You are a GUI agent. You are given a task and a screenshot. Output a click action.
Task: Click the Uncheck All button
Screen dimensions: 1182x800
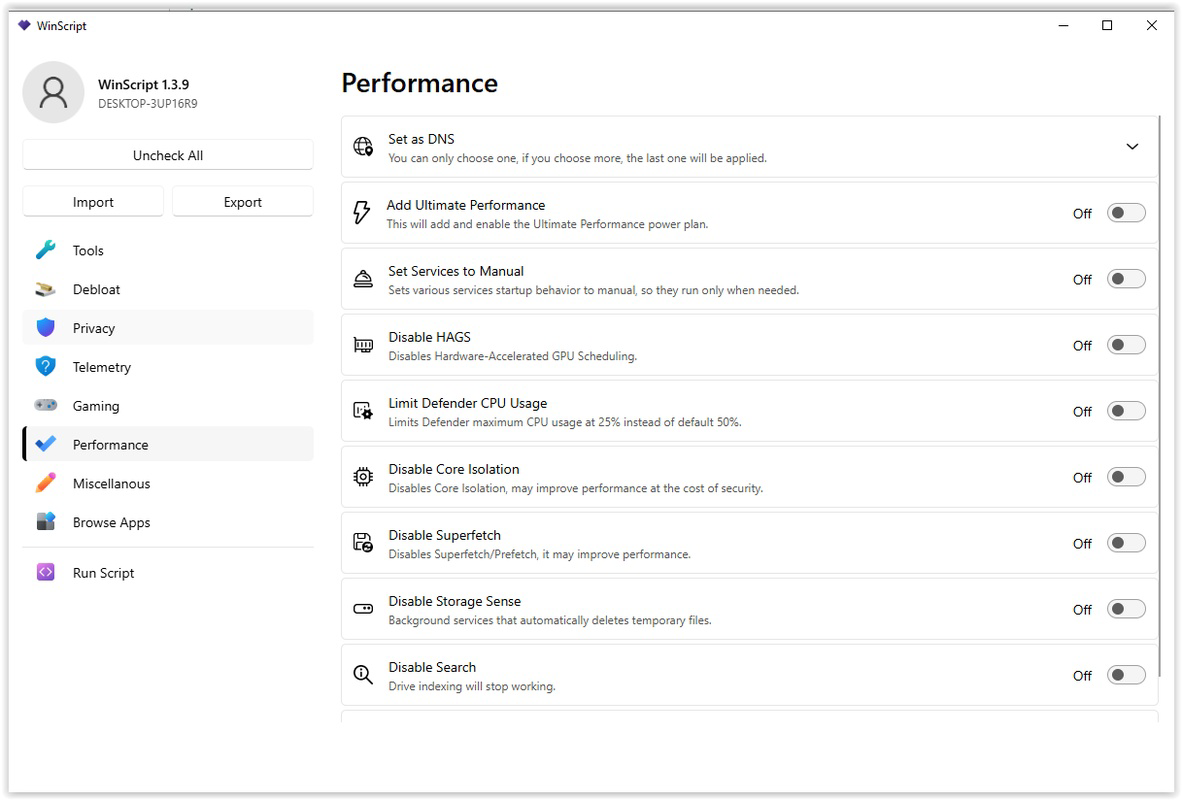tap(168, 155)
